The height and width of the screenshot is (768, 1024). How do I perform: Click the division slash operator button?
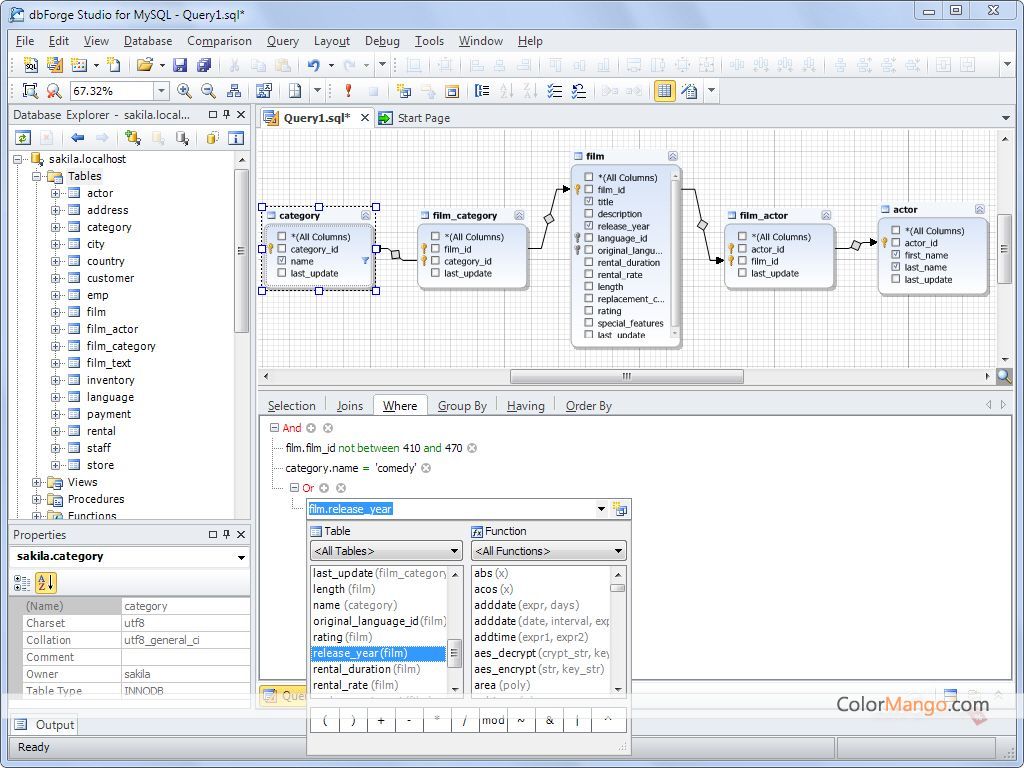(465, 720)
